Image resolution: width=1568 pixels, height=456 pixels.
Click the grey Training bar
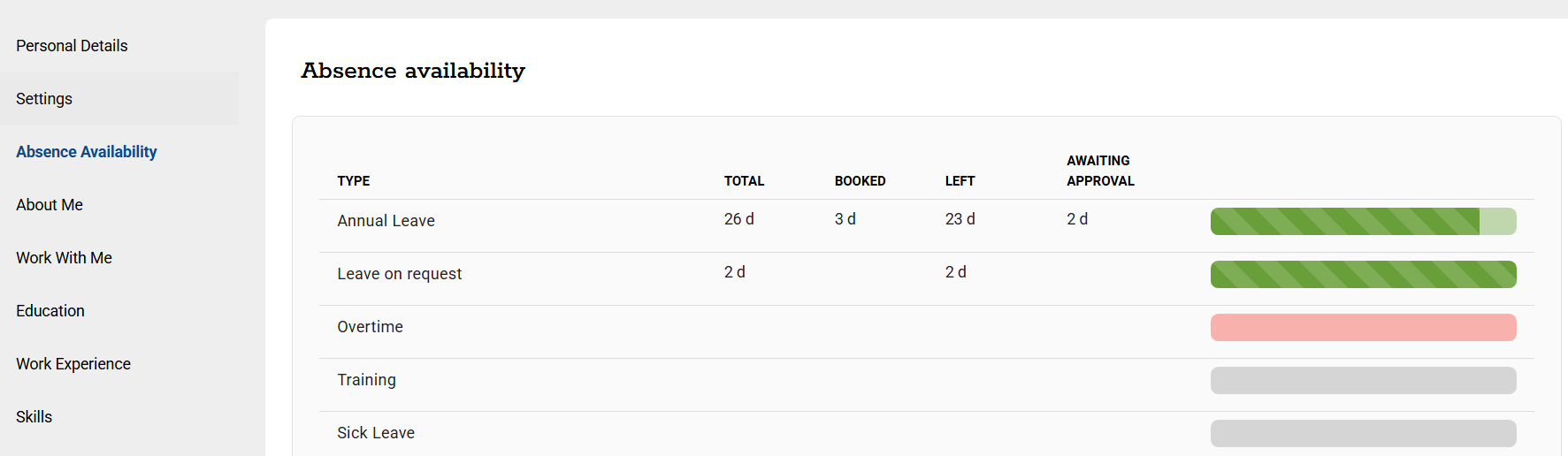click(x=1363, y=381)
